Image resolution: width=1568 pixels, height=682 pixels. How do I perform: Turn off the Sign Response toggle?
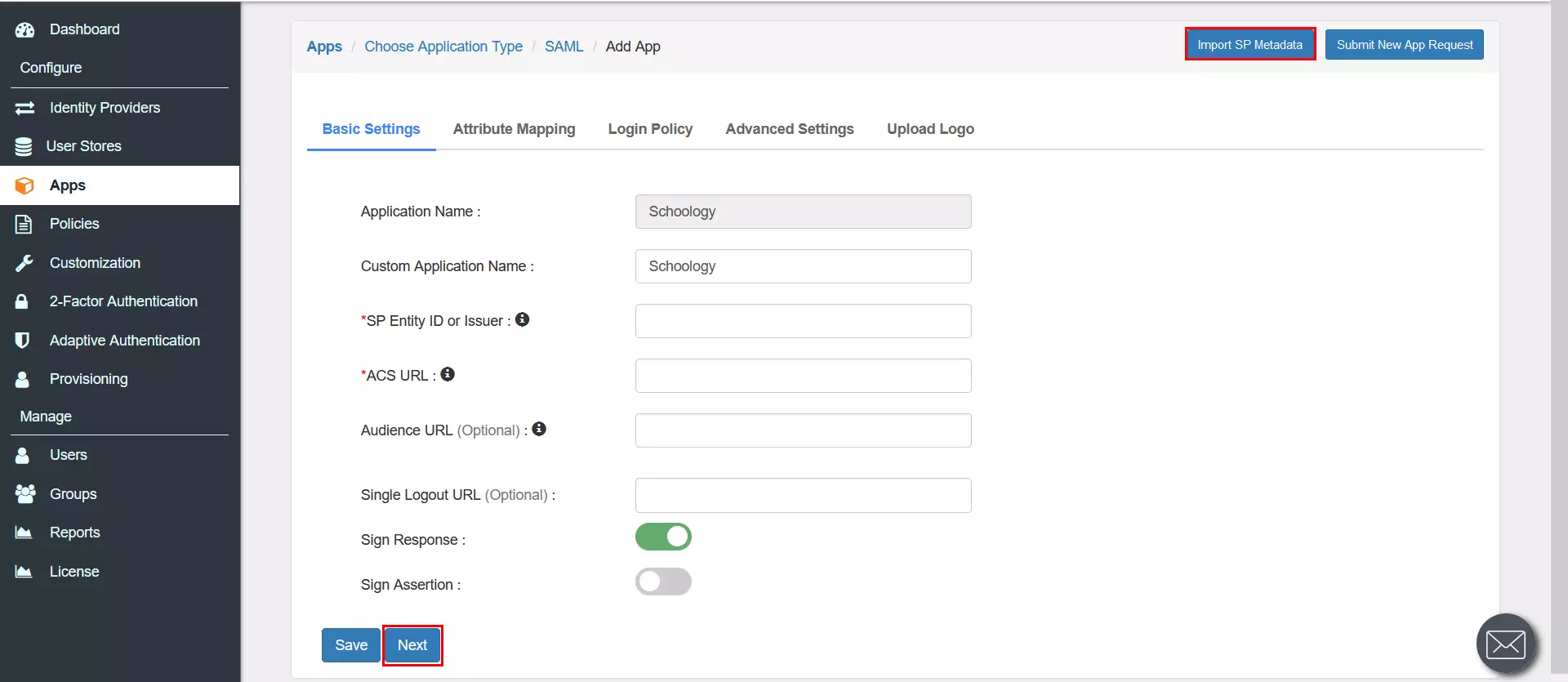663,537
